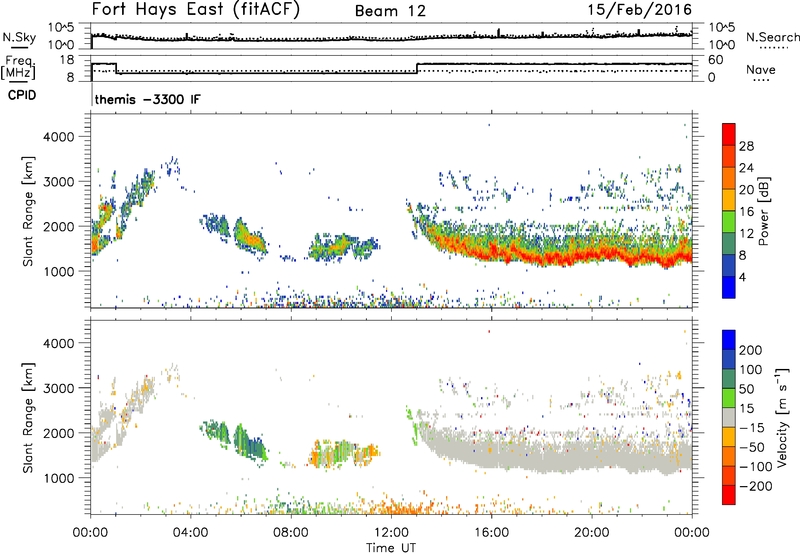Click the 'Slant Range [km]' label of the power panel
800x554 pixels.
[28, 211]
